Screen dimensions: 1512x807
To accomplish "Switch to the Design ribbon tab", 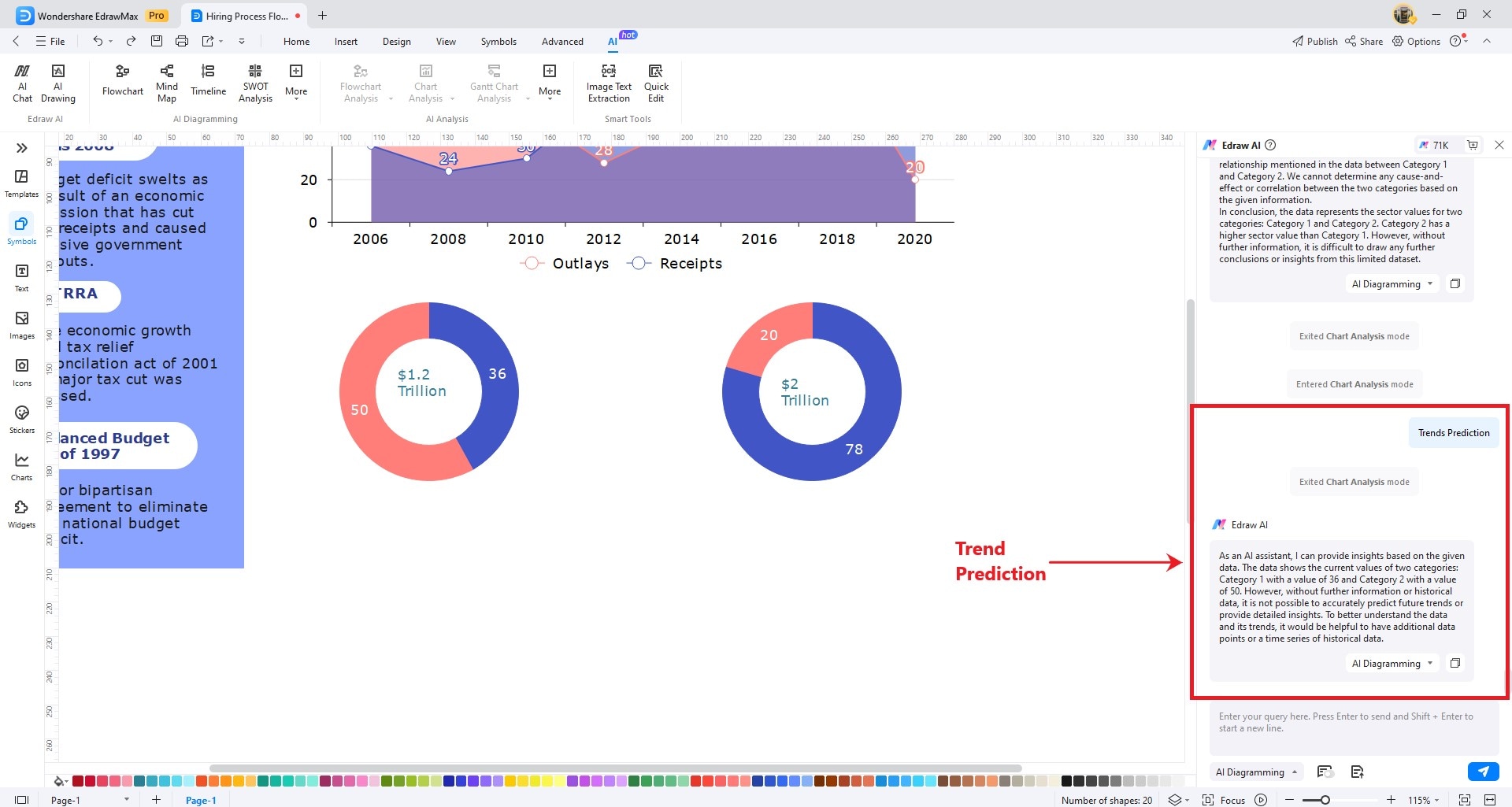I will tap(396, 41).
